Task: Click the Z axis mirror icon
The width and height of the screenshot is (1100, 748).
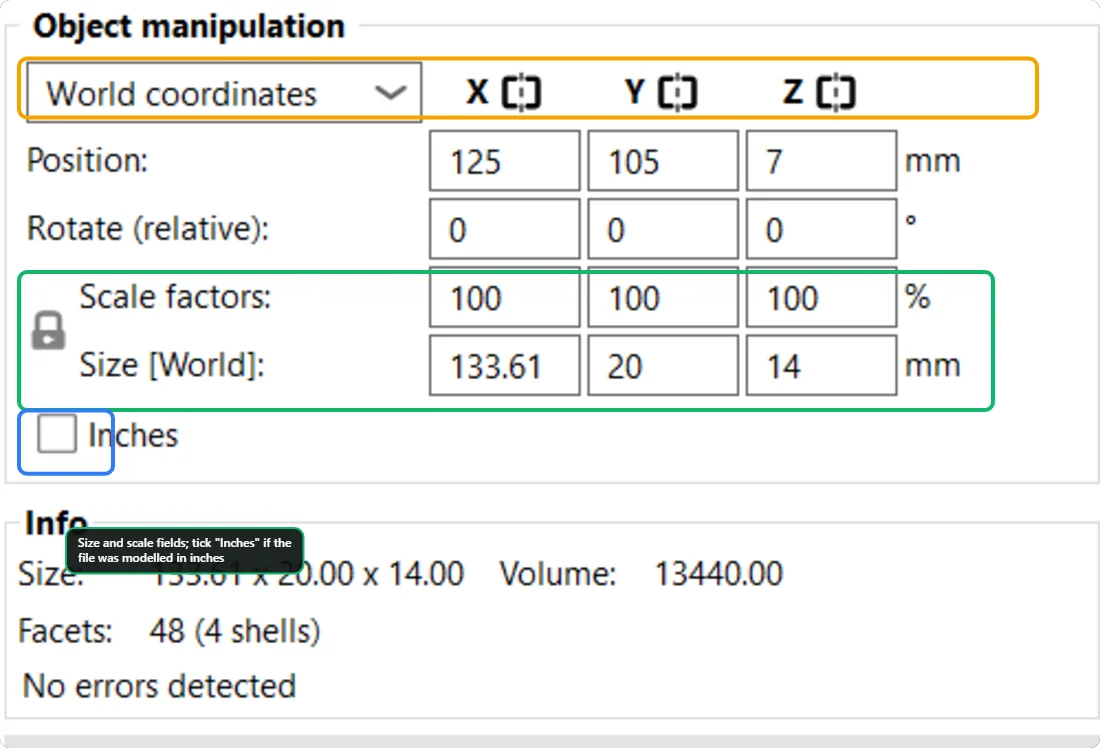Action: pos(836,92)
